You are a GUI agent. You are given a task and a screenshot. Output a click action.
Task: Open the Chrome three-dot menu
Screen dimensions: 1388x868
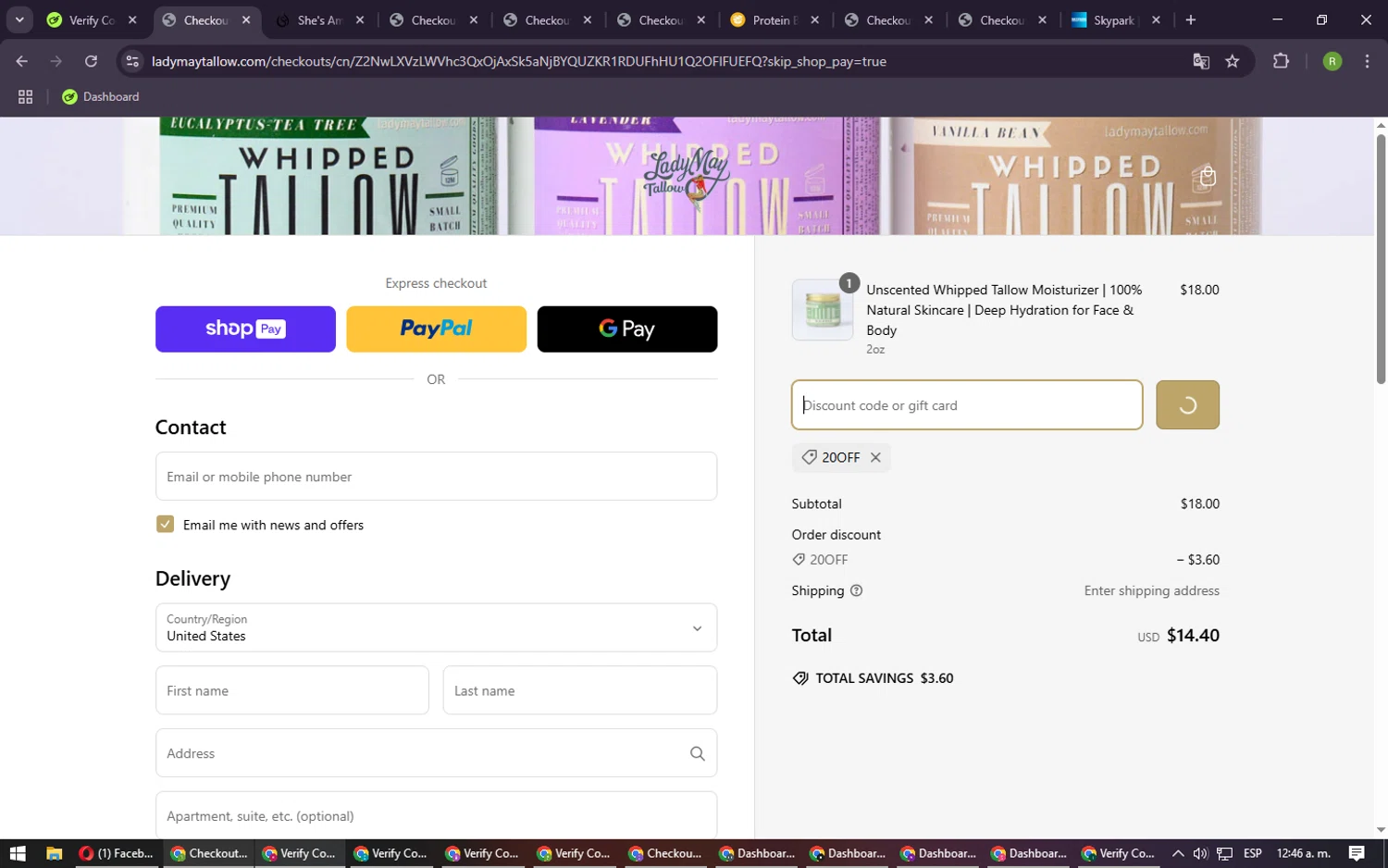click(1367, 61)
